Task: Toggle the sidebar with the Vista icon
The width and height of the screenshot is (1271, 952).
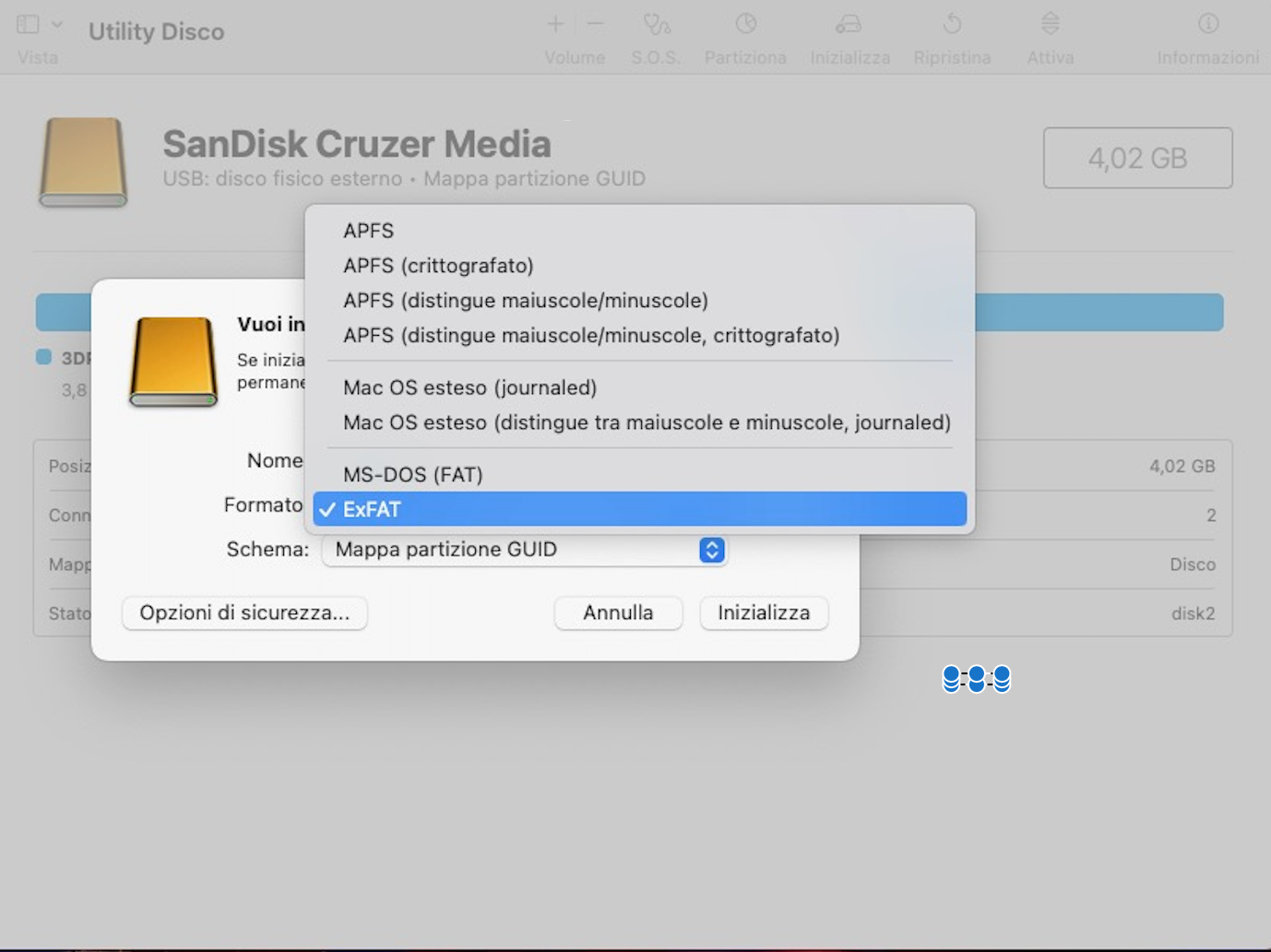Action: pos(26,24)
